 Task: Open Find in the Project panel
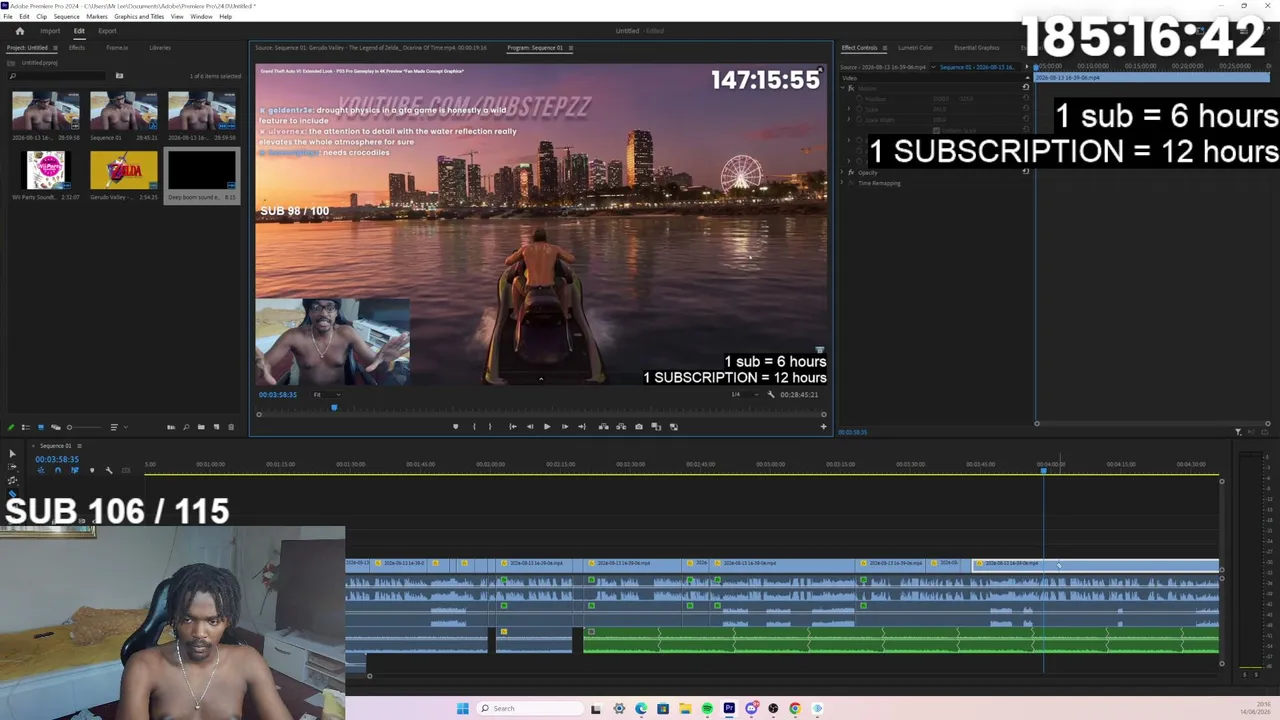point(186,427)
